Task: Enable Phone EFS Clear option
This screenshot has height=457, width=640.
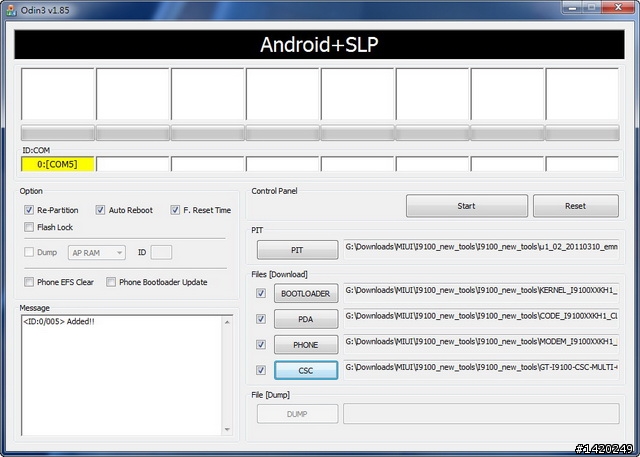Action: [x=29, y=282]
